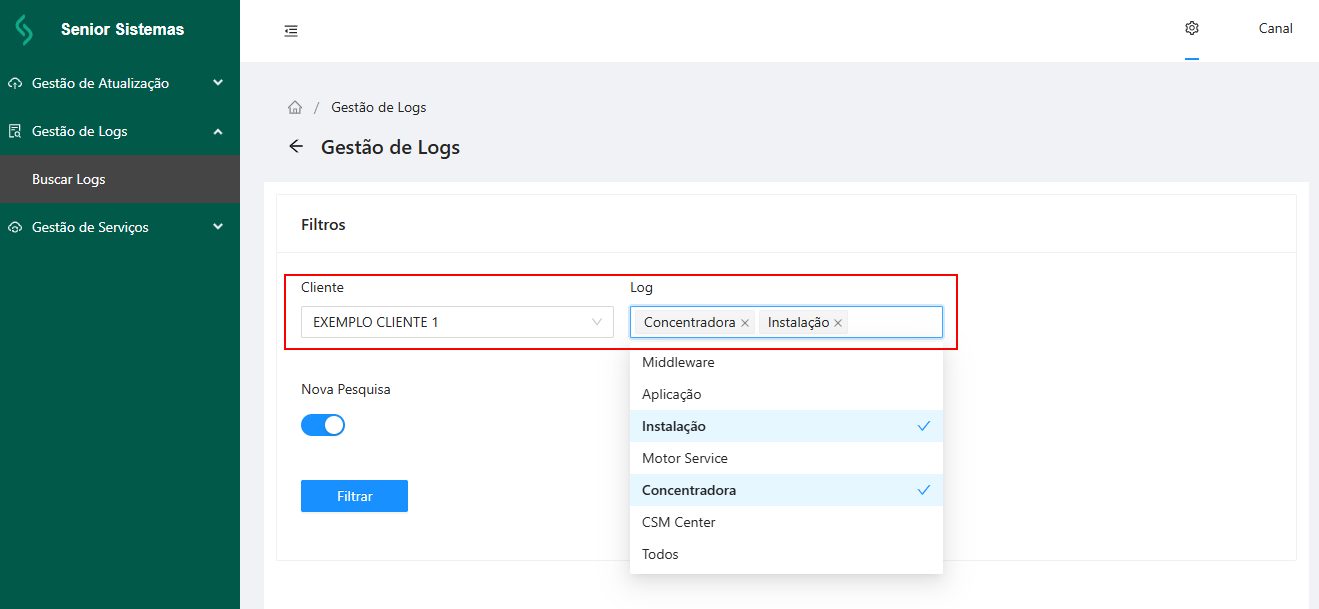Viewport: 1319px width, 609px height.
Task: Uncheck the Concentradora option in the list
Action: click(x=786, y=490)
